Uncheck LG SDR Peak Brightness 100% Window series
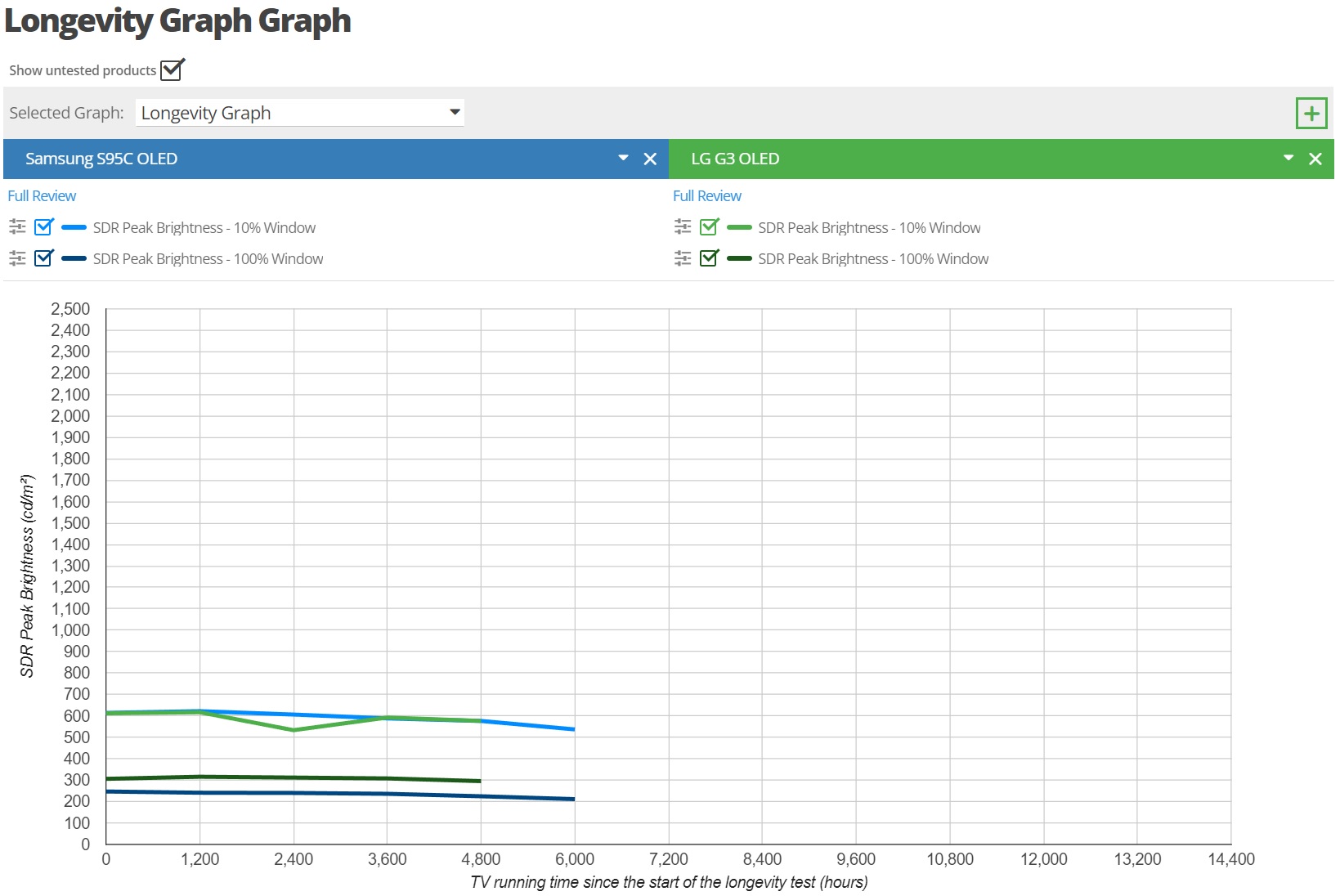The height and width of the screenshot is (896, 1340). (710, 258)
